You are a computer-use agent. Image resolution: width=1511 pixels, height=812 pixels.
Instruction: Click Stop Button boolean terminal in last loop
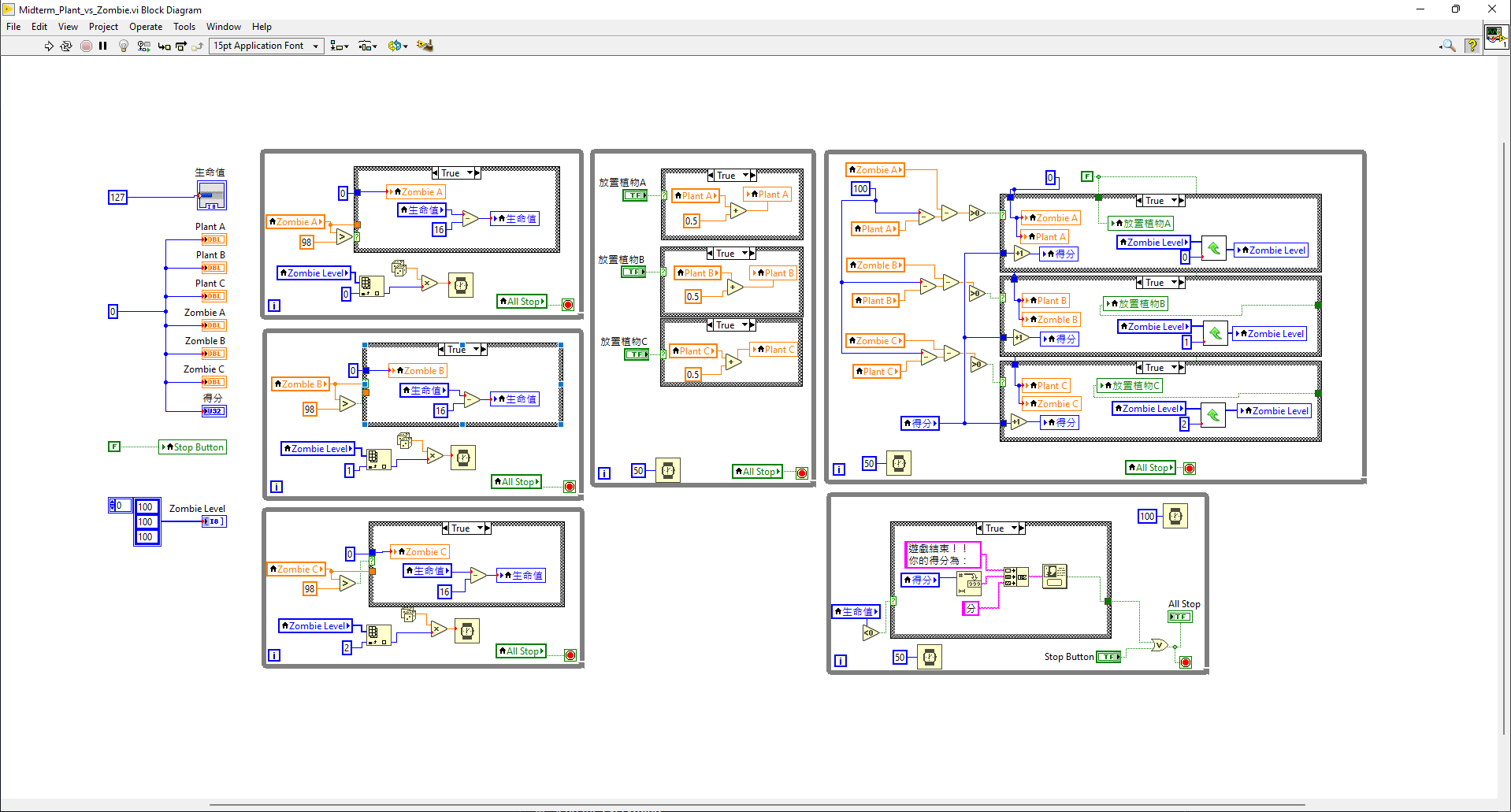coord(1108,657)
